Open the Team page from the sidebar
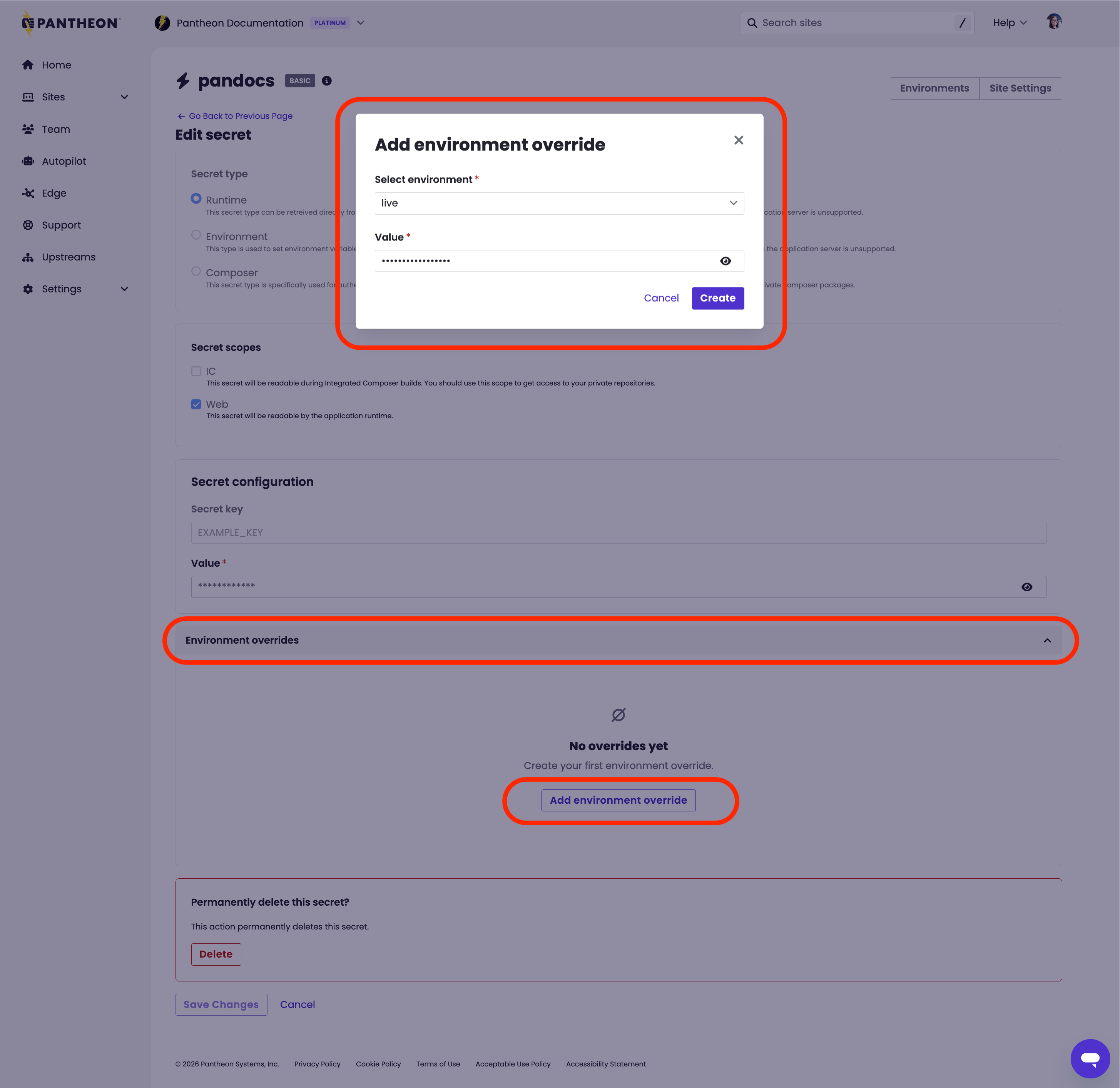Viewport: 1120px width, 1088px height. click(55, 128)
